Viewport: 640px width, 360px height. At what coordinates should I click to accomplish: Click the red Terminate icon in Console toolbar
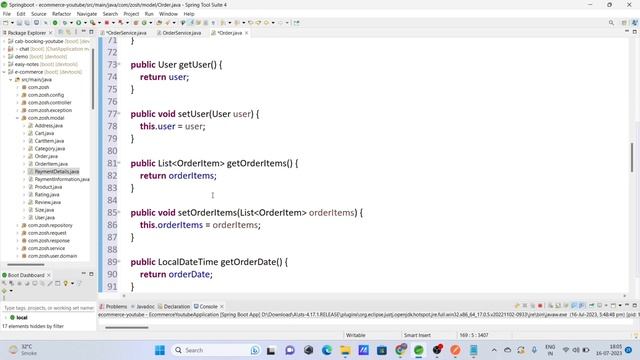click(x=540, y=305)
